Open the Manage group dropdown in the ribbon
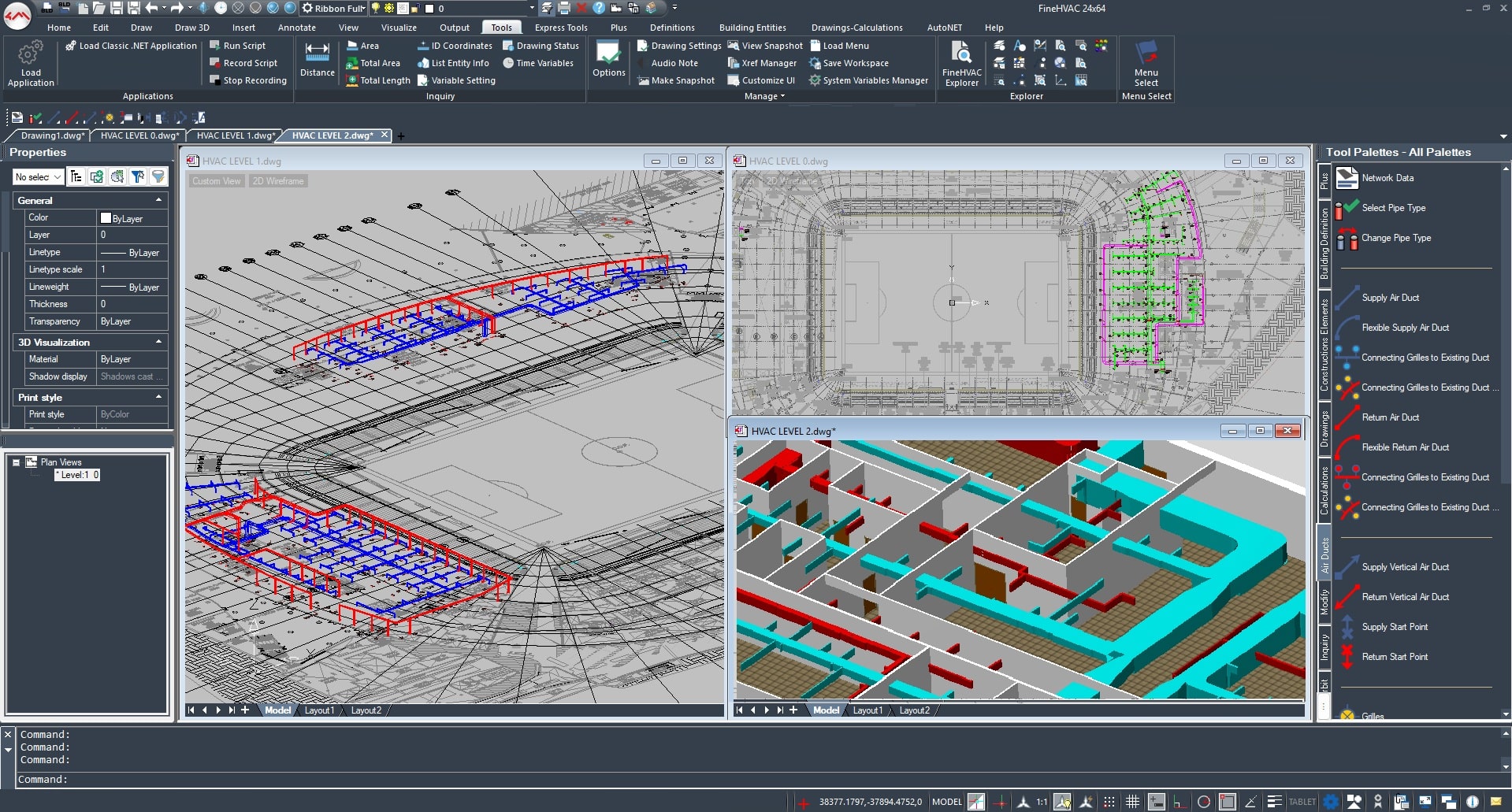Image resolution: width=1512 pixels, height=812 pixels. click(782, 96)
